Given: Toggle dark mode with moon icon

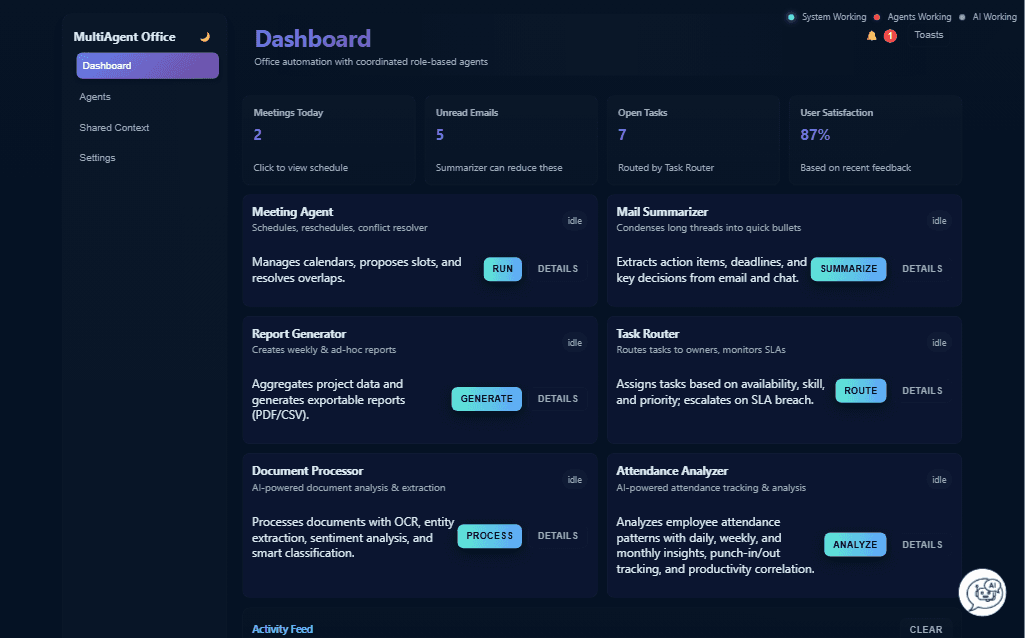Looking at the screenshot, I should pyautogui.click(x=205, y=37).
